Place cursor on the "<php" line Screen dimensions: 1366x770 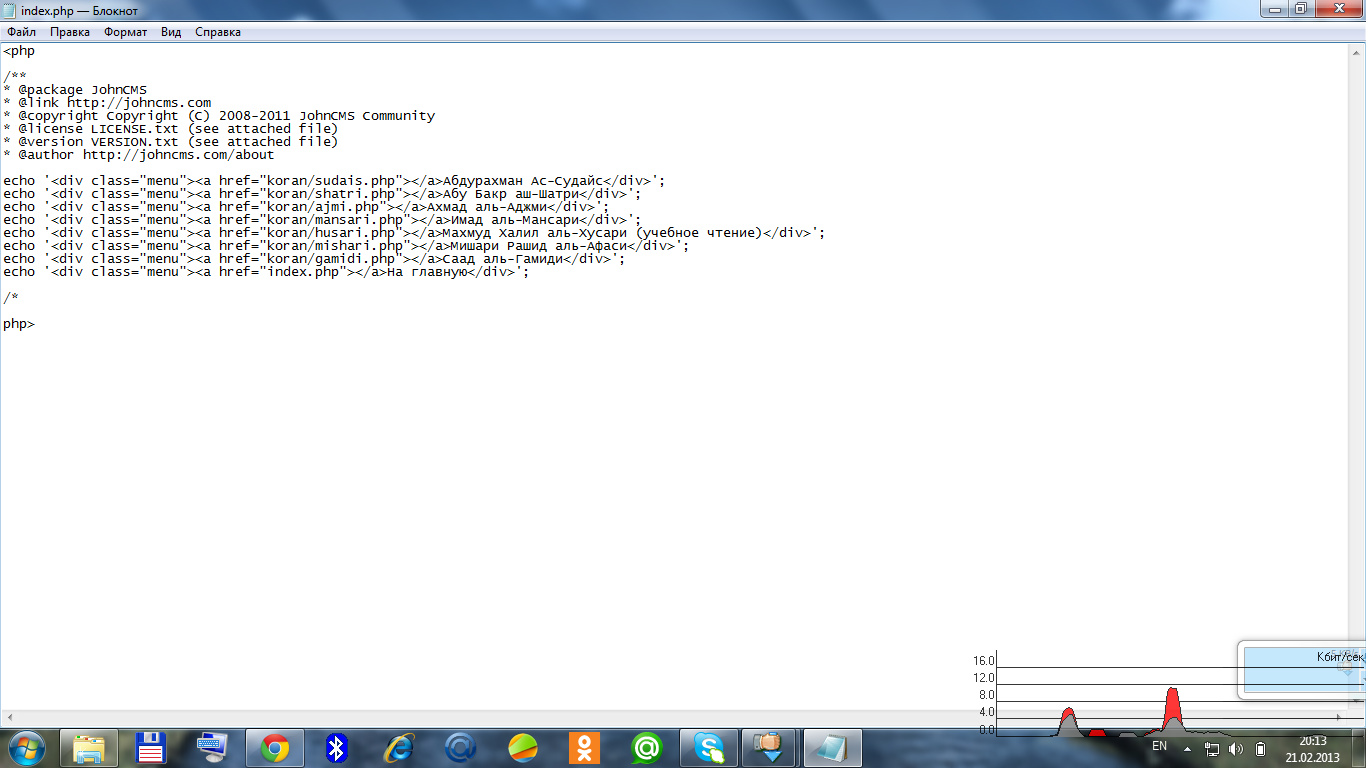[19, 51]
